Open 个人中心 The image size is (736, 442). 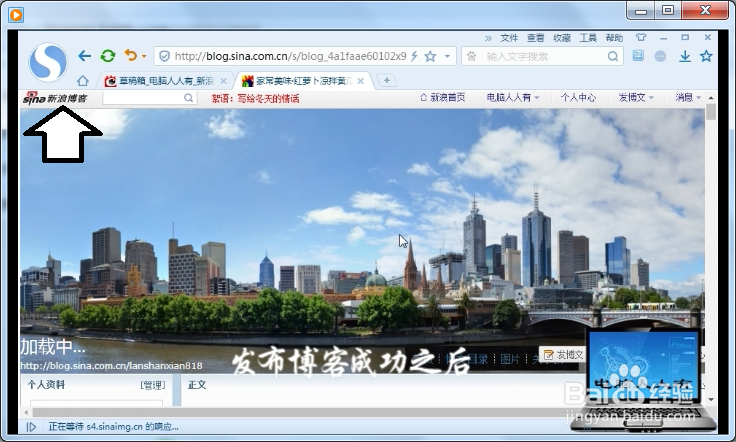pos(578,98)
